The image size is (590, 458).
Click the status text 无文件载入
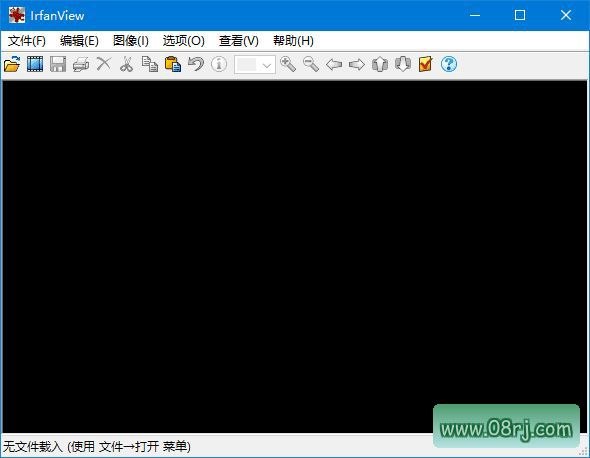pyautogui.click(x=33, y=447)
